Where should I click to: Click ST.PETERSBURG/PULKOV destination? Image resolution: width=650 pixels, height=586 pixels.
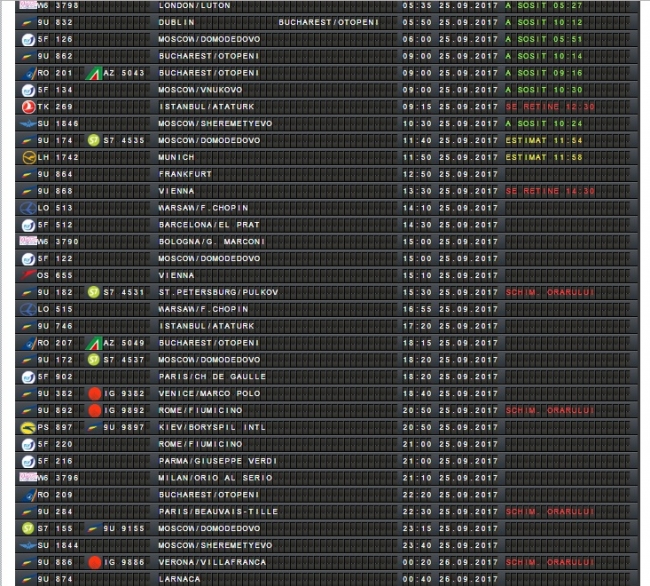[218, 293]
